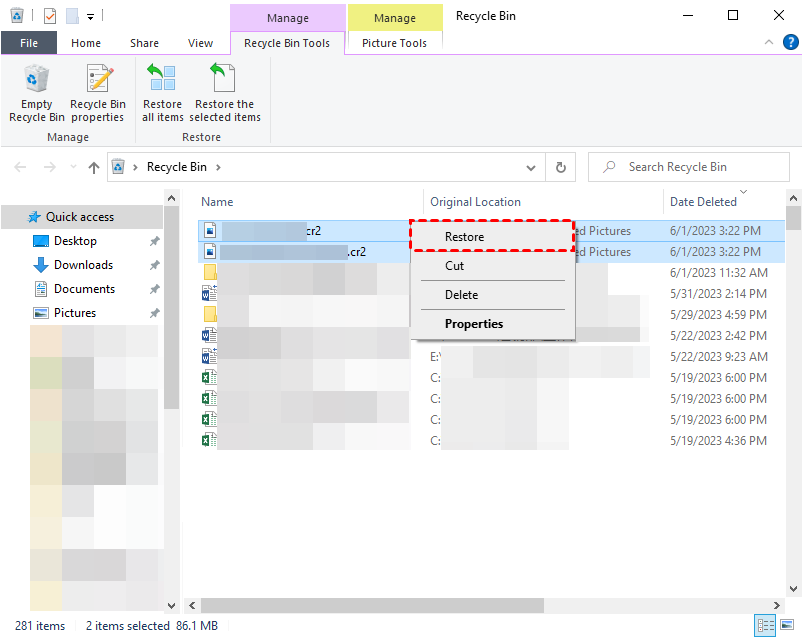
Task: Open the Quick Access Toolbar customize dropdown
Action: 91,16
